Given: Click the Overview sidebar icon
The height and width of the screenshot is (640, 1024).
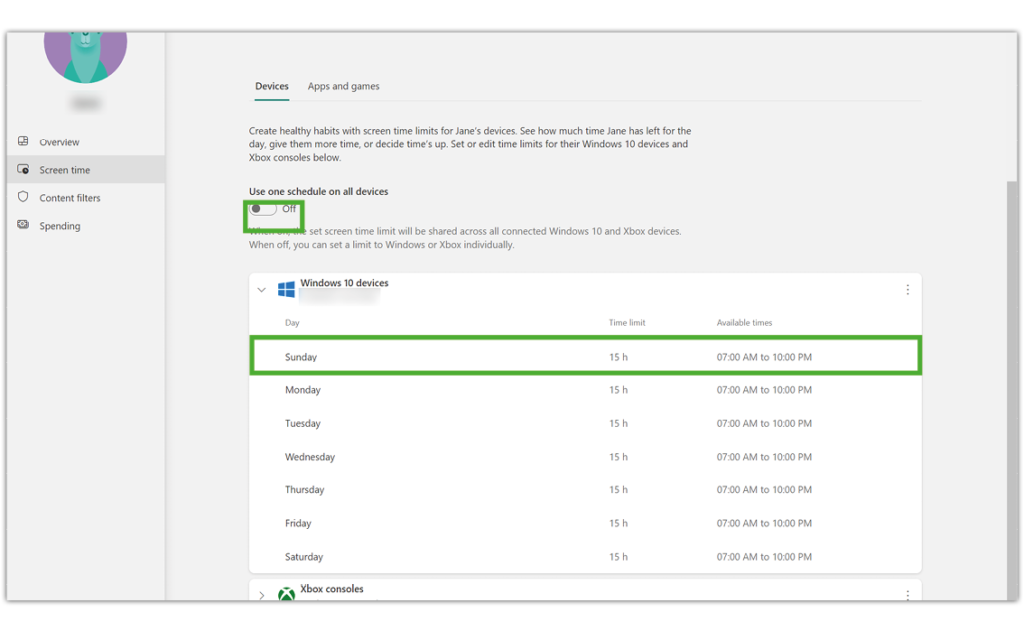Looking at the screenshot, I should click(x=23, y=142).
